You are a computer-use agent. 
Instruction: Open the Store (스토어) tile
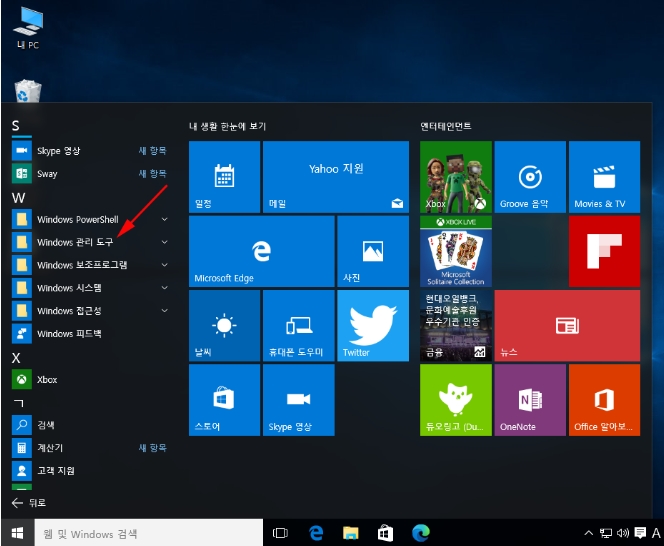[224, 400]
